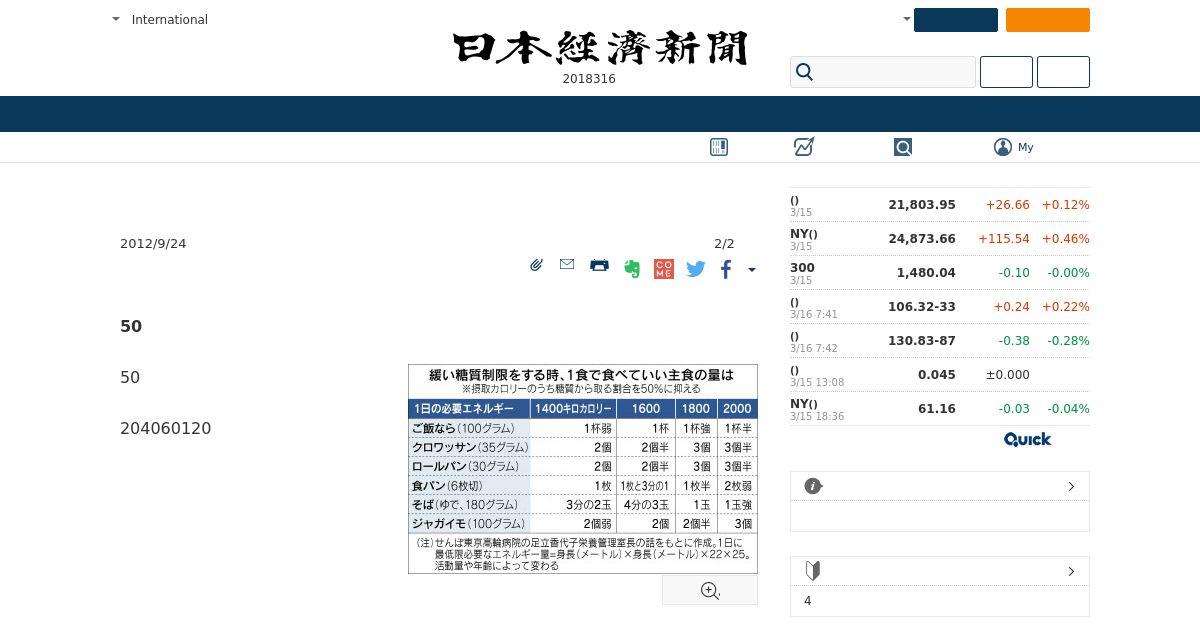Open the newspaper edition viewer icon

pyautogui.click(x=718, y=147)
